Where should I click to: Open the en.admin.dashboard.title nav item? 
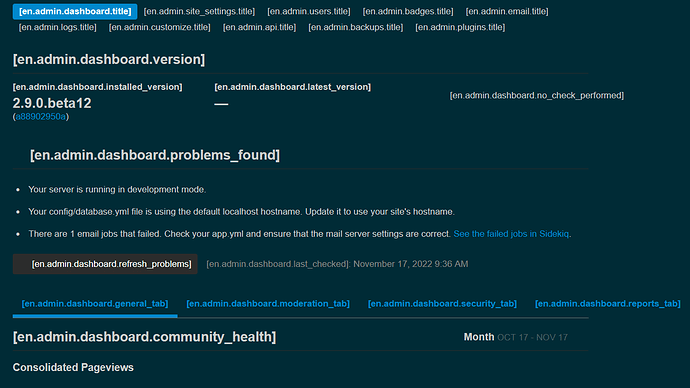(75, 11)
